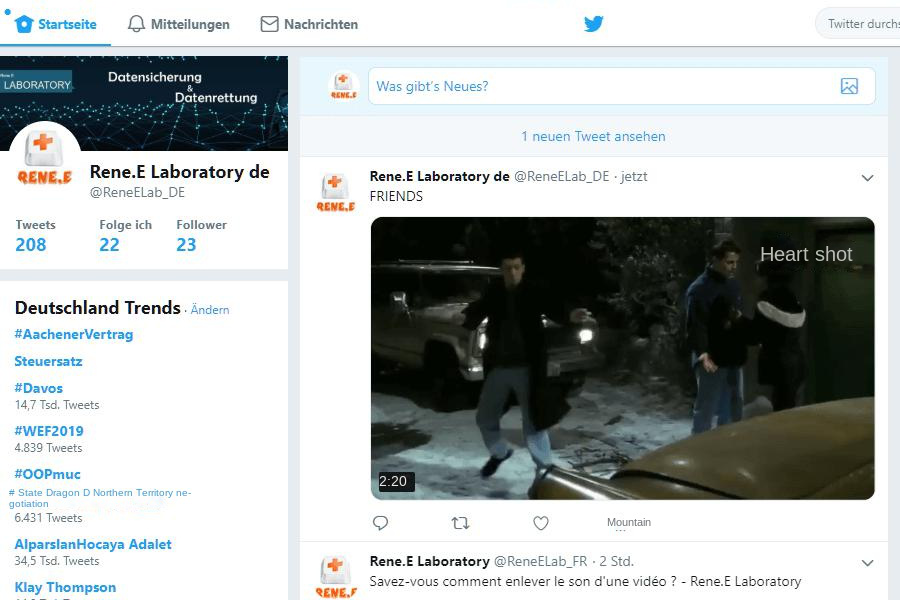
Task: Click @ReneELab_DE handle in profile card
Action: pos(137,192)
